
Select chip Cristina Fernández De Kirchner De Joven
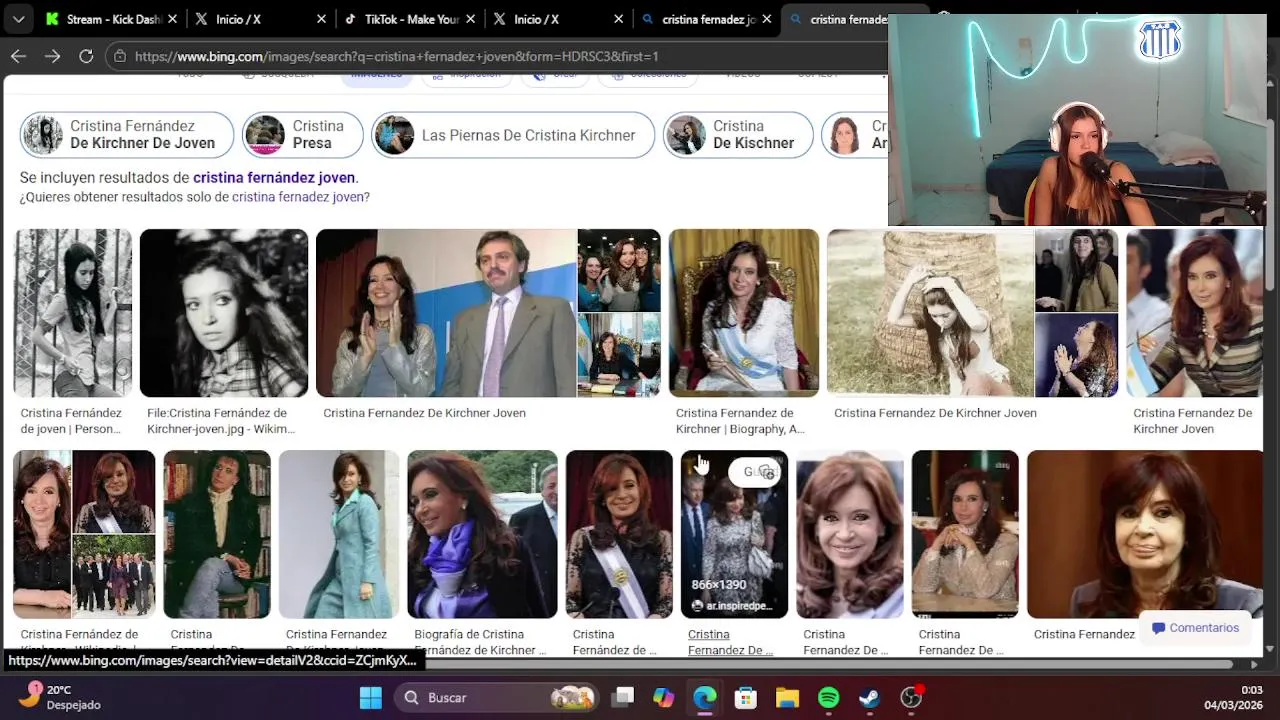[127, 135]
